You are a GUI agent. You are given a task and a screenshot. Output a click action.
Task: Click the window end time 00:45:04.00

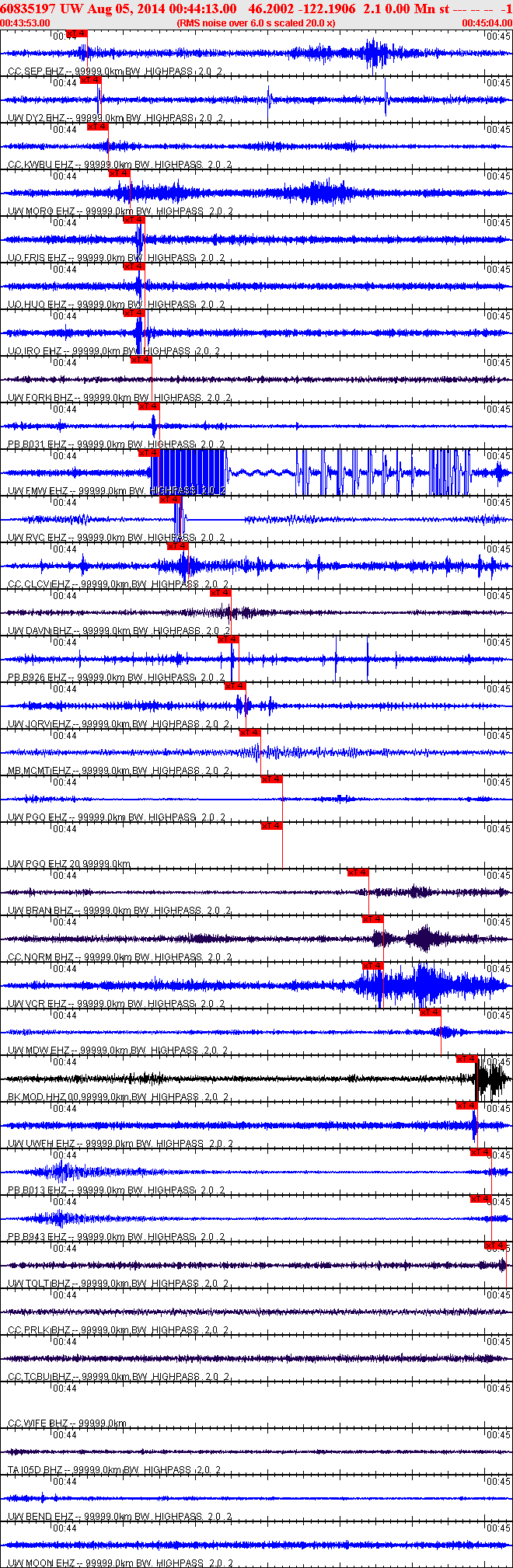coord(487,23)
